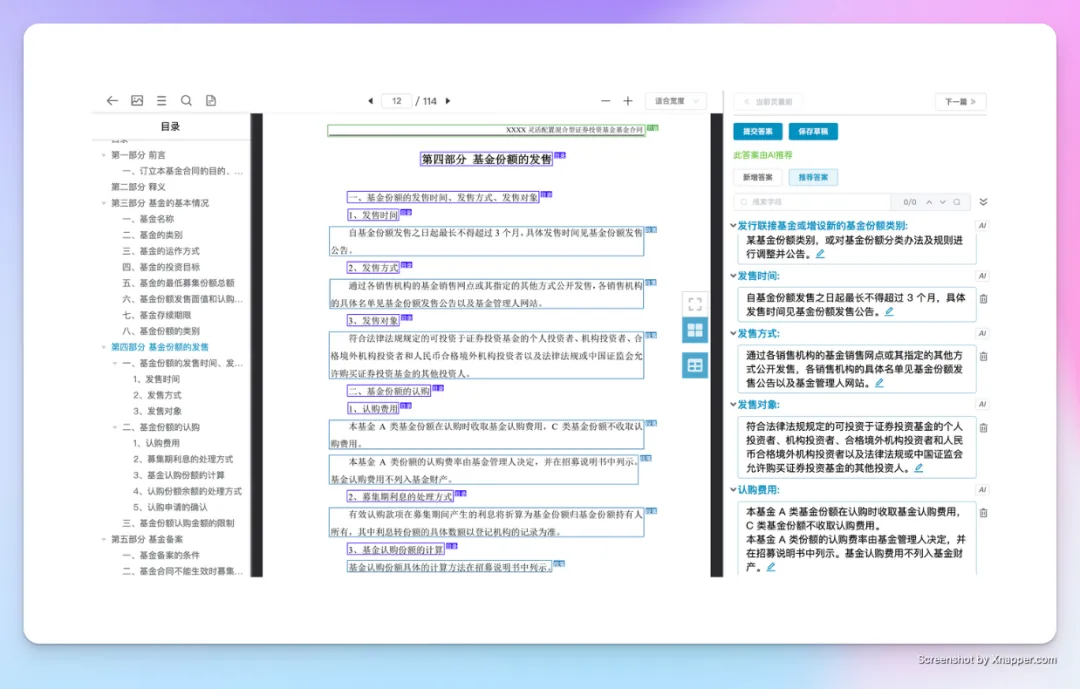Viewport: 1080px width, 689px height.
Task: Collapse 第四部分 基金份额的发售 tree node
Action: click(103, 347)
